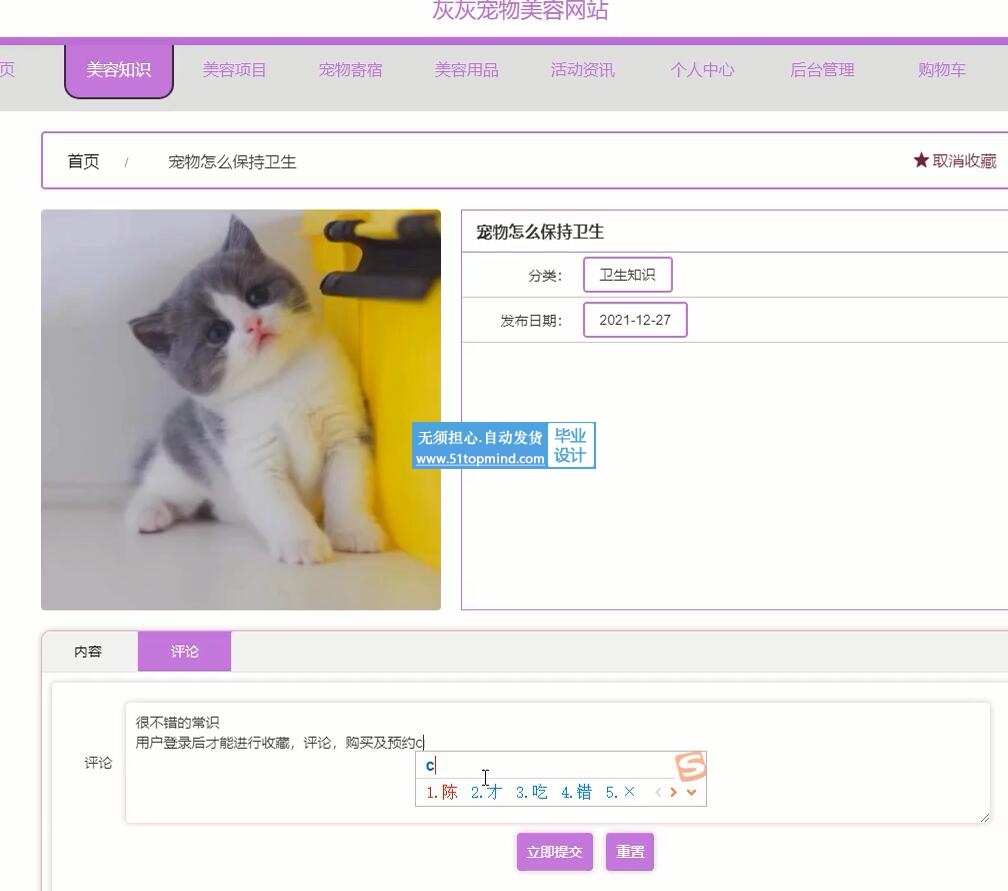Click the 2021-12-27 publish date box
Viewport: 1008px width, 891px height.
pyautogui.click(x=635, y=320)
